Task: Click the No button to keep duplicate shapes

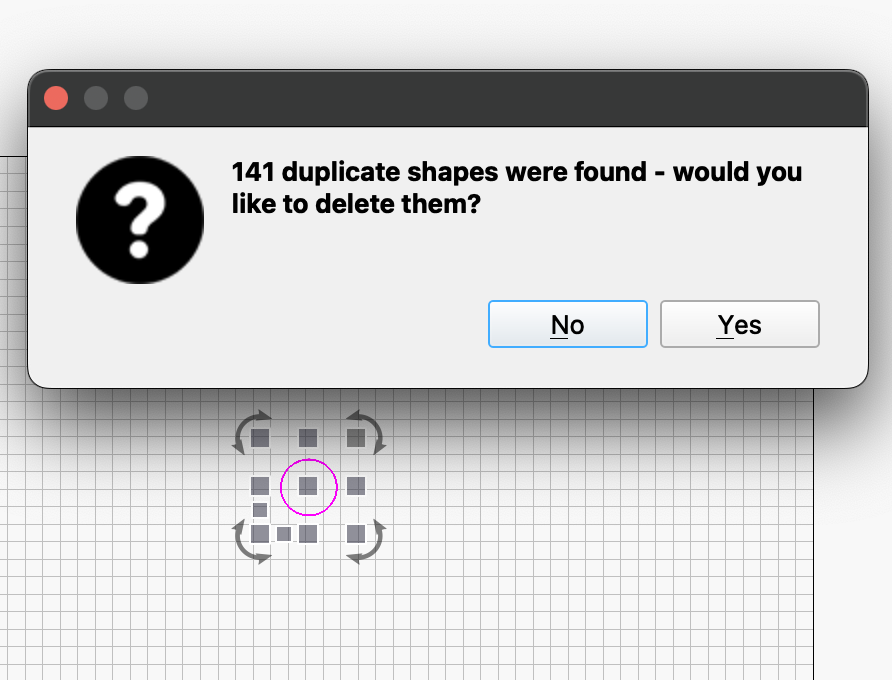Action: click(x=567, y=324)
